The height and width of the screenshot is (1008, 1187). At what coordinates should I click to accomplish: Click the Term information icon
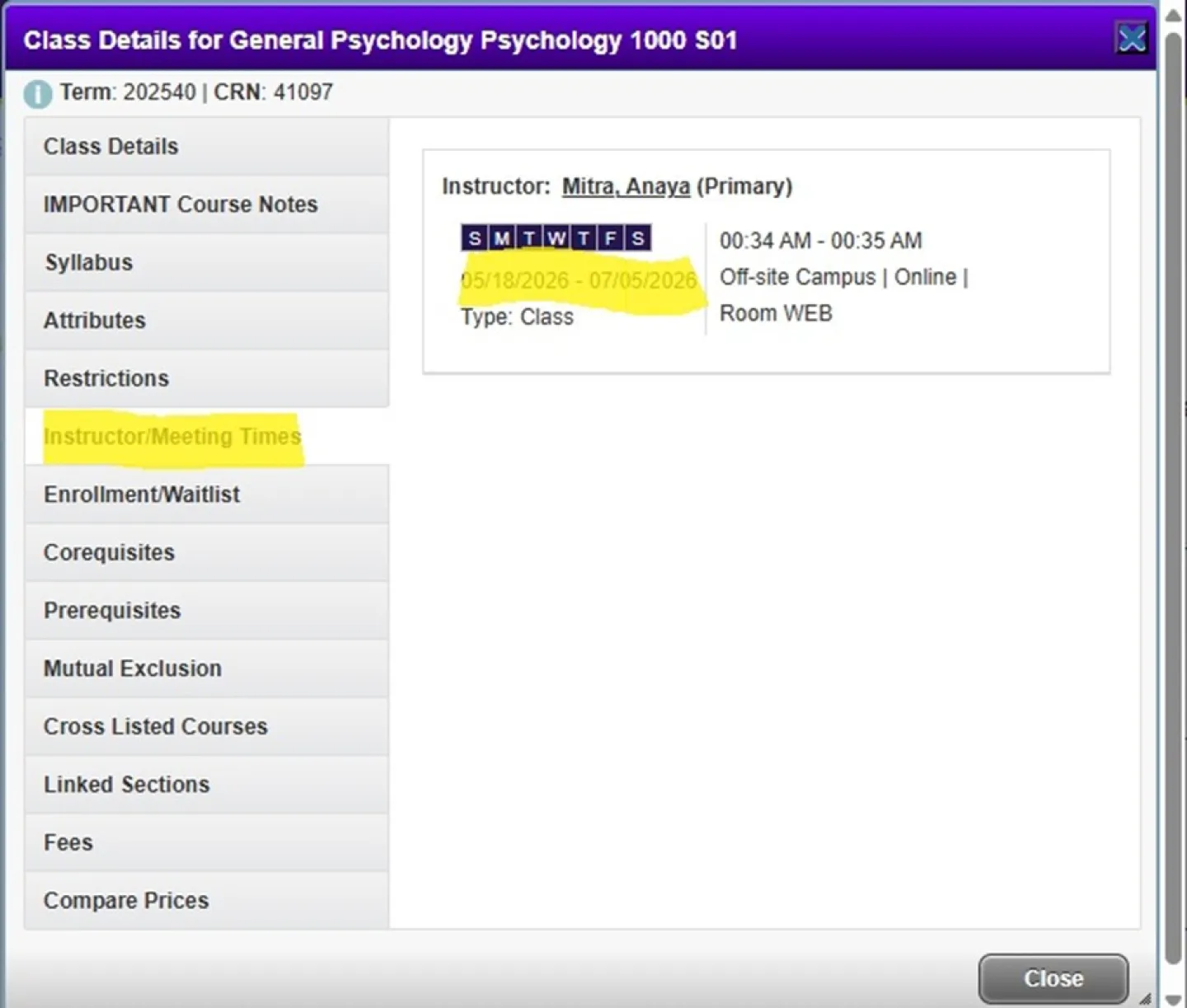[x=36, y=92]
